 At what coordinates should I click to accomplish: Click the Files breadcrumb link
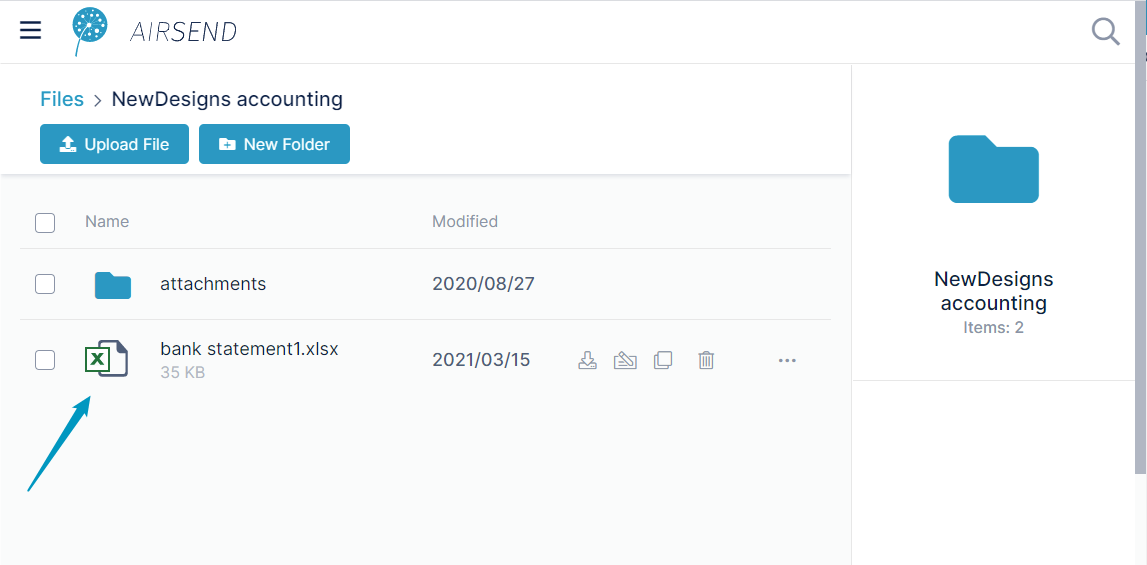point(62,99)
